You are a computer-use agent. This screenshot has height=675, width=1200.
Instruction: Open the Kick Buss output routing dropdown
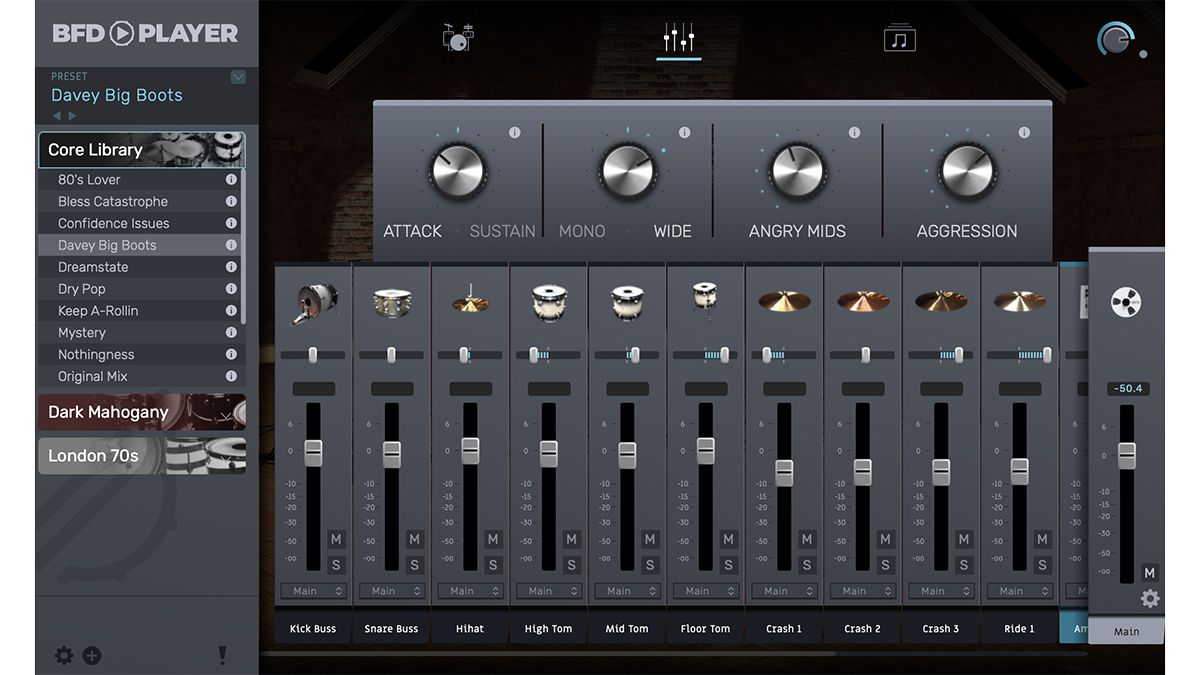tap(313, 591)
